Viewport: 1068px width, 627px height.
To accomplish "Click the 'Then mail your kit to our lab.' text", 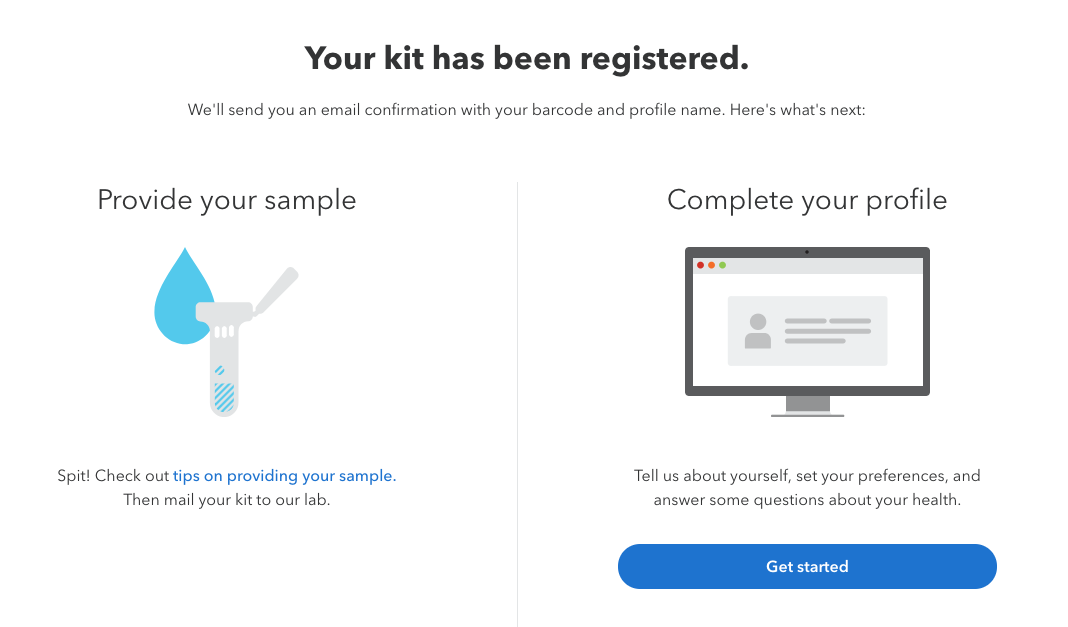I will click(227, 499).
